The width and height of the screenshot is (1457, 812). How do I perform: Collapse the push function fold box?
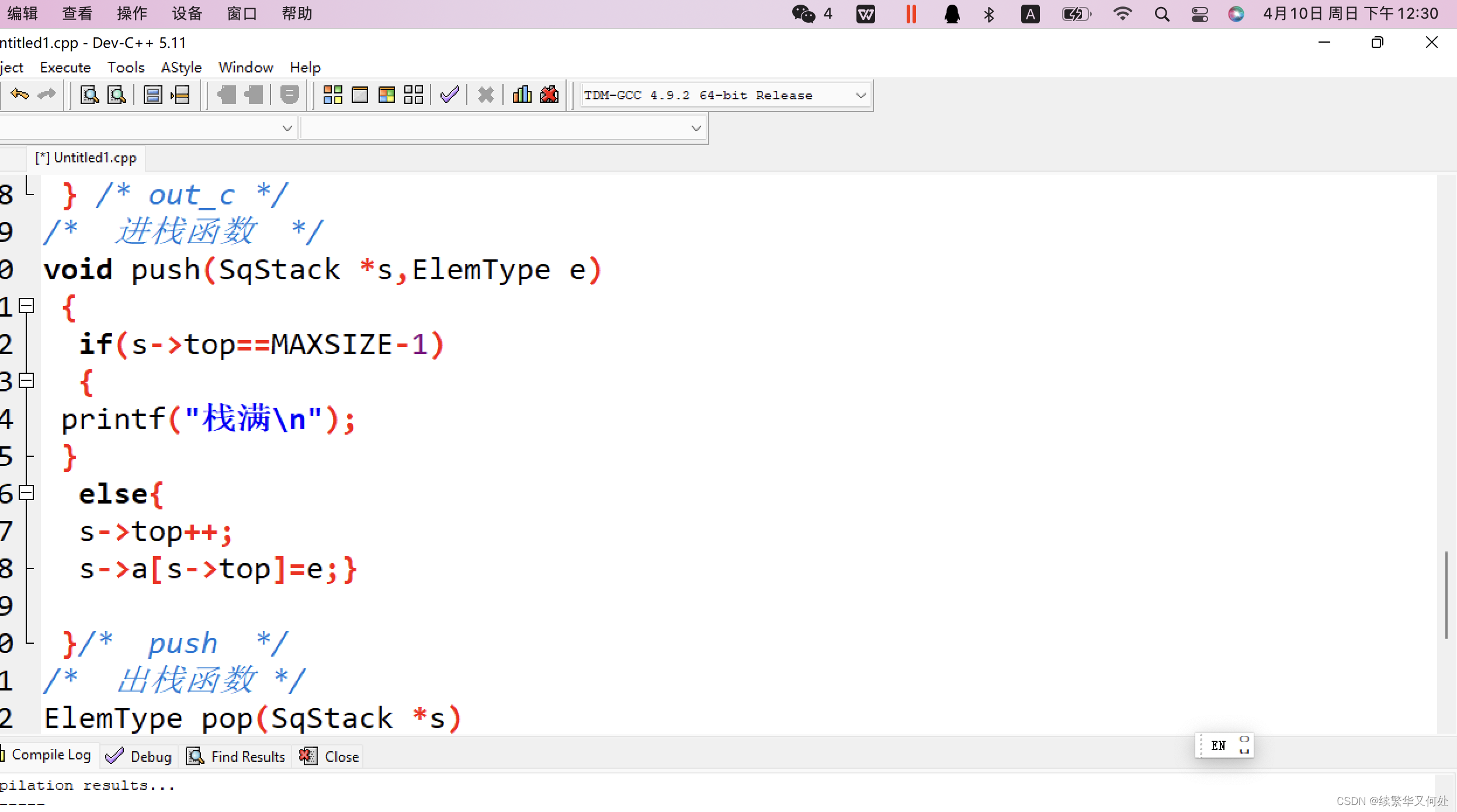point(27,306)
